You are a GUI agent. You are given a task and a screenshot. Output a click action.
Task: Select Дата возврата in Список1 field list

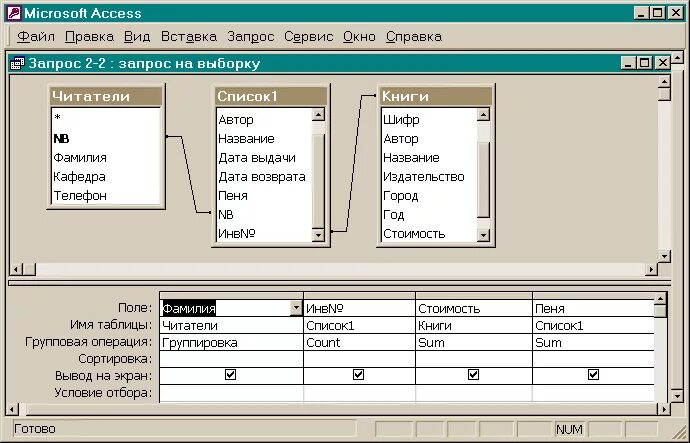pyautogui.click(x=264, y=176)
